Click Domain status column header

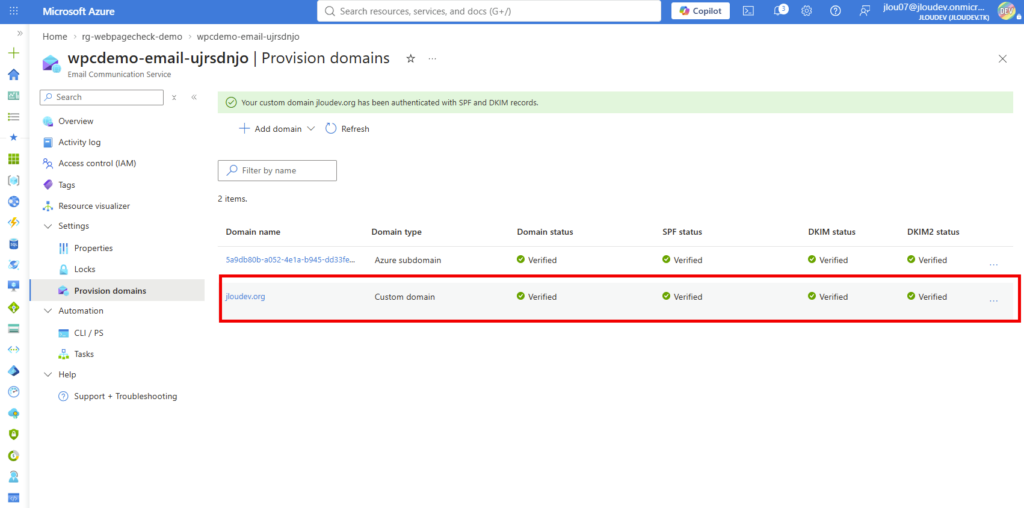(545, 232)
